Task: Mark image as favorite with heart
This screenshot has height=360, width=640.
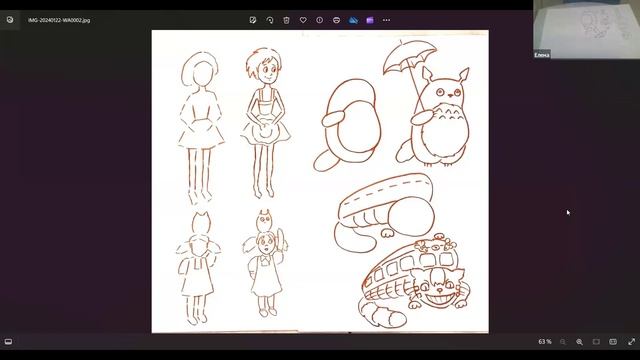Action: [x=303, y=20]
